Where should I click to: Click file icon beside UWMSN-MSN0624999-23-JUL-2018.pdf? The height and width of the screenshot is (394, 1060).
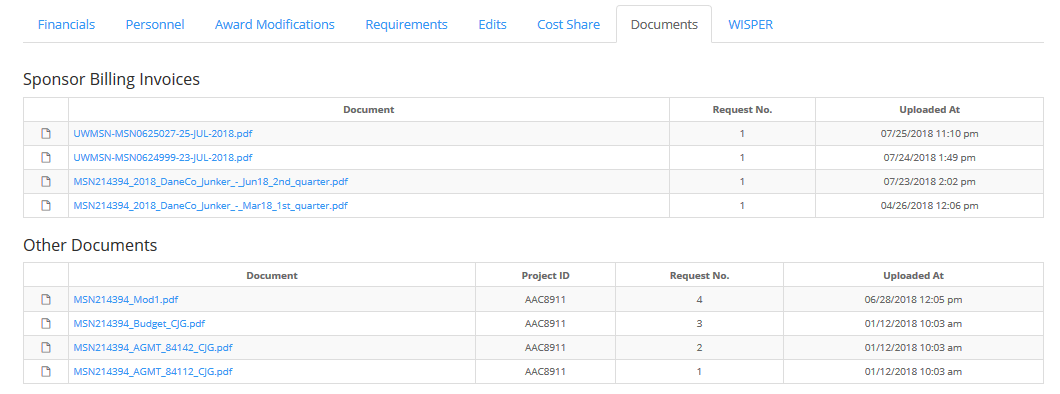(46, 157)
